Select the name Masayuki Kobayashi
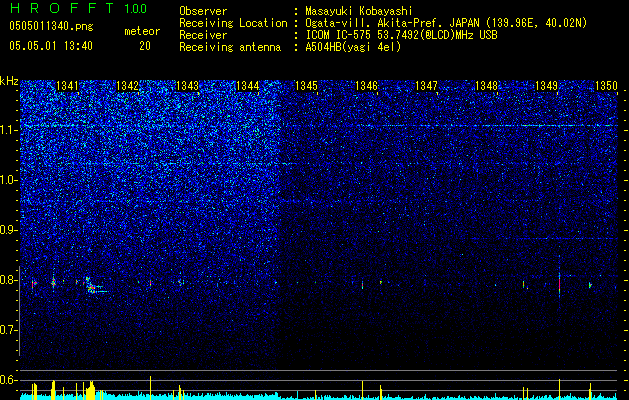 click(359, 11)
